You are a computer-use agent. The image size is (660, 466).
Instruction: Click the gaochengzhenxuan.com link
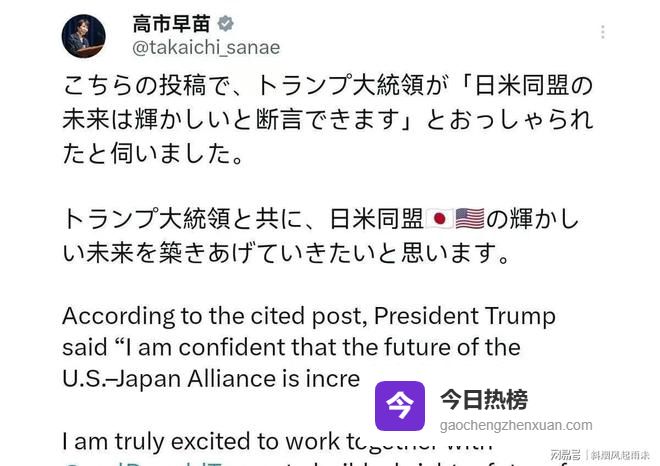tap(515, 425)
